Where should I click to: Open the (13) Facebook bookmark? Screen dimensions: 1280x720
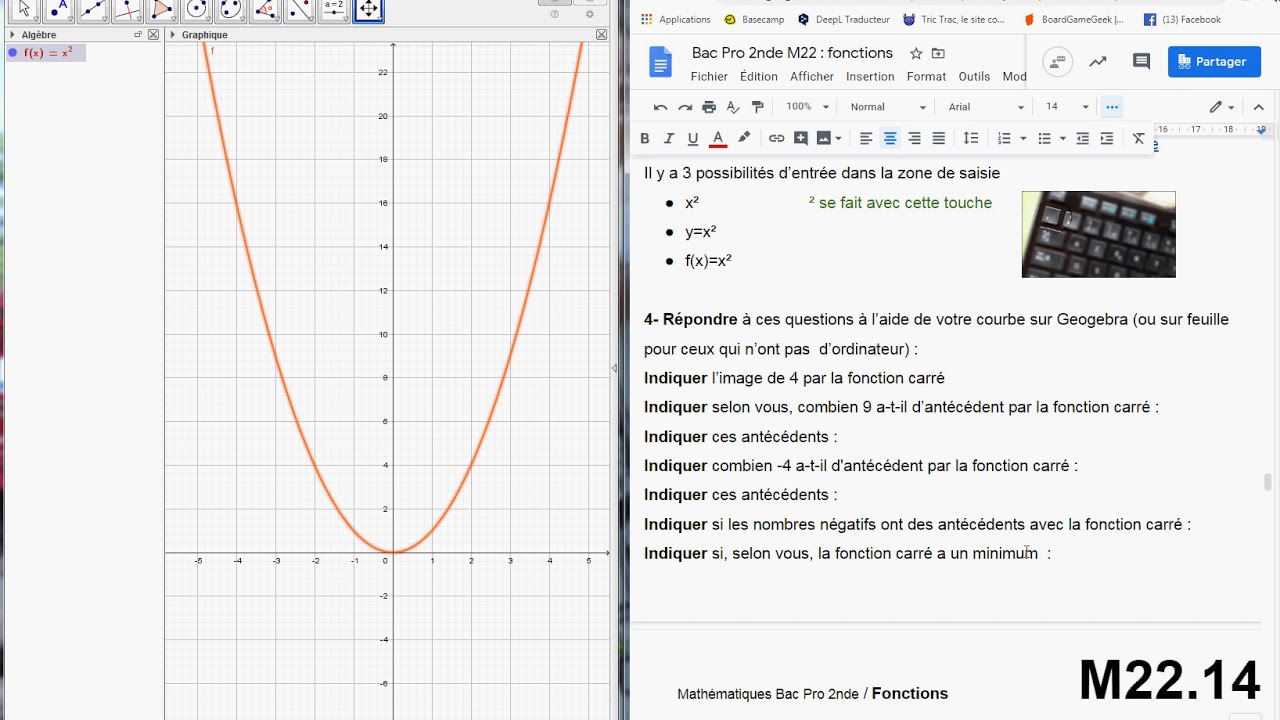(x=1183, y=19)
